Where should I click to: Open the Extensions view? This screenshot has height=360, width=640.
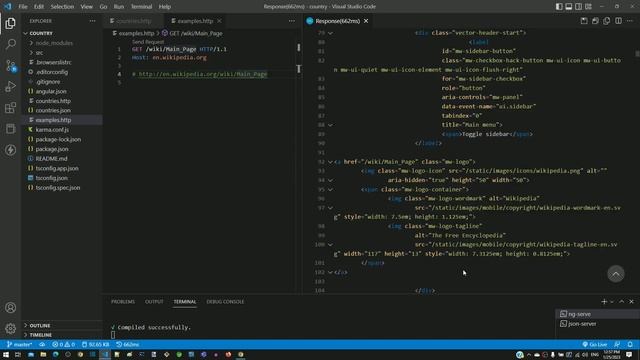[x=11, y=108]
